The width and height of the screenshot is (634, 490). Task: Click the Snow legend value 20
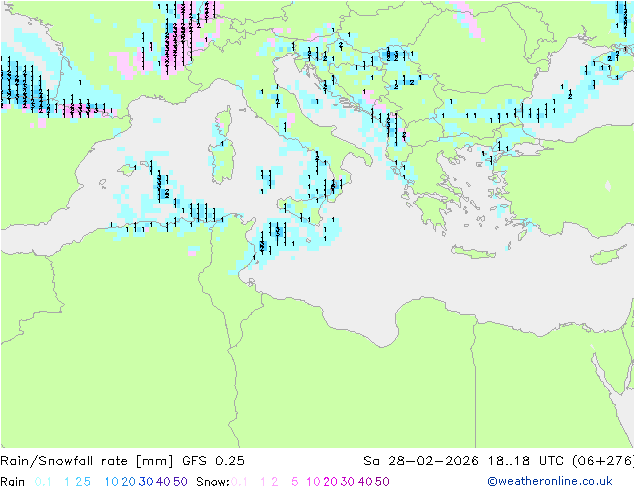330,482
